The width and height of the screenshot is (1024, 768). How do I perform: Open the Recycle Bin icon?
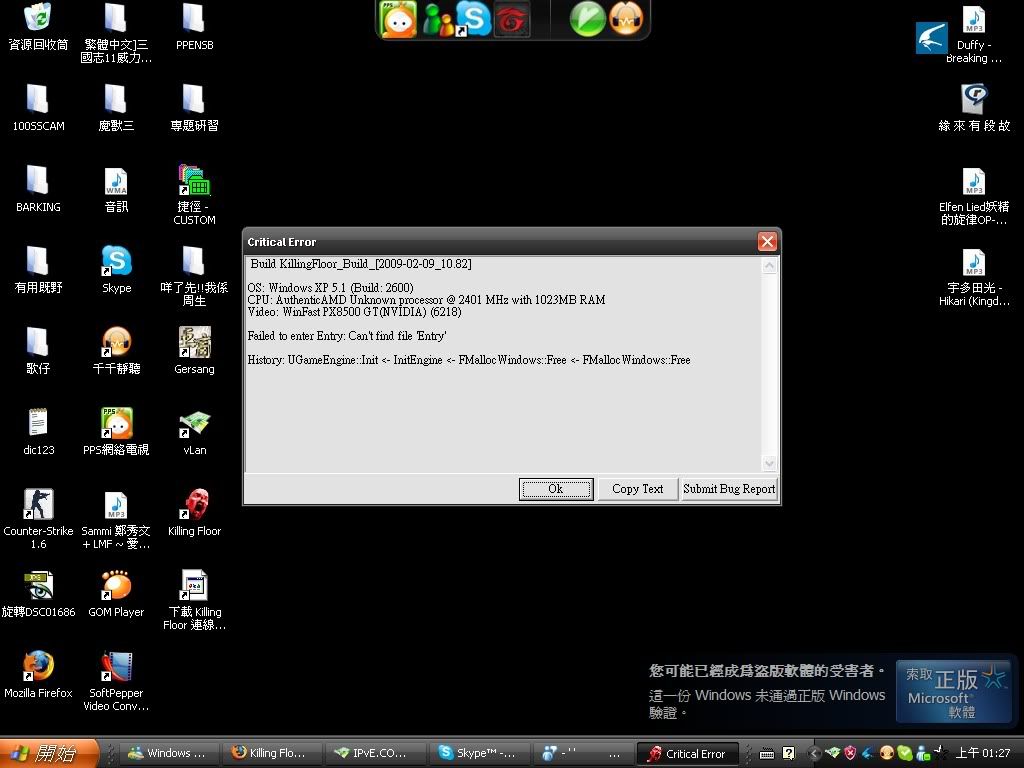(38, 19)
